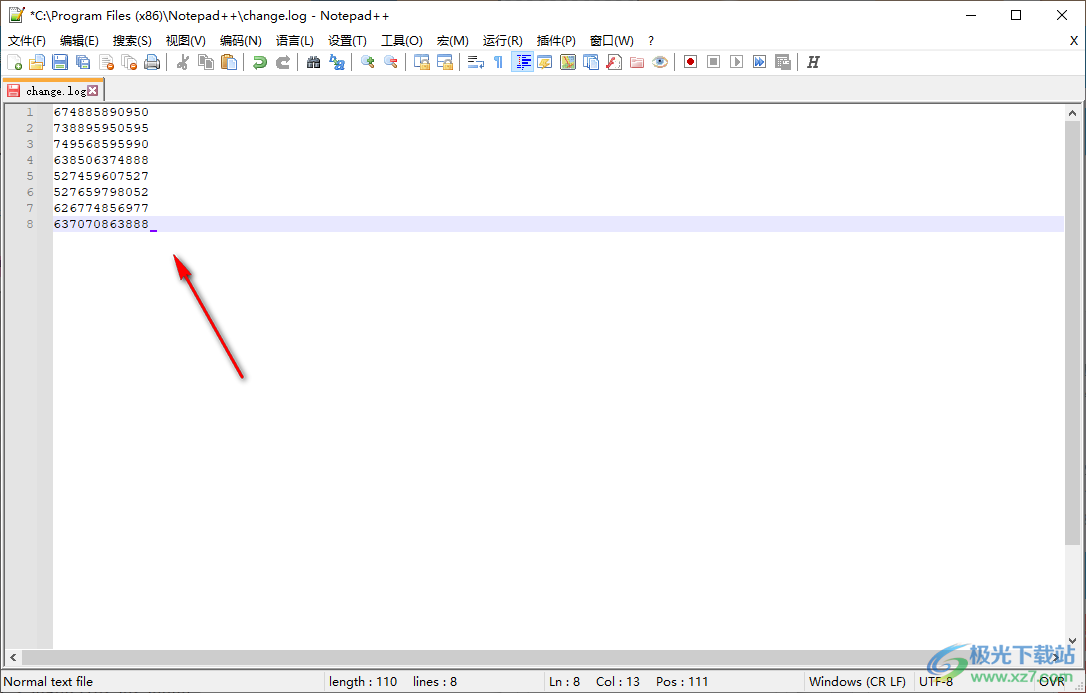Open the Function List panel

[614, 62]
